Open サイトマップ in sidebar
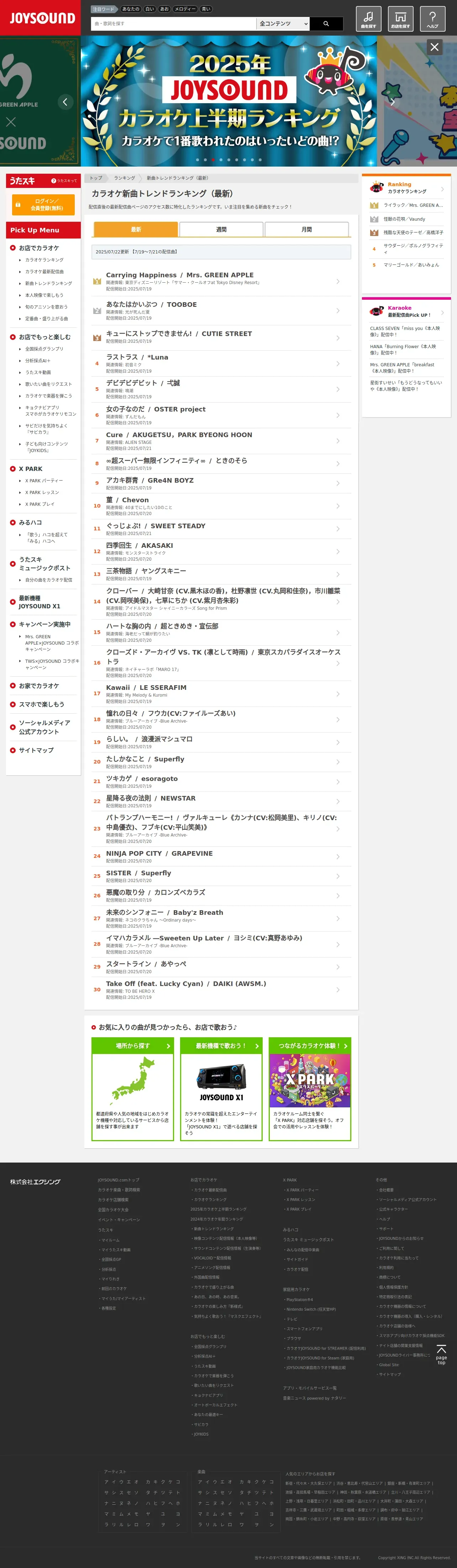The image size is (457, 1568). pos(36,750)
